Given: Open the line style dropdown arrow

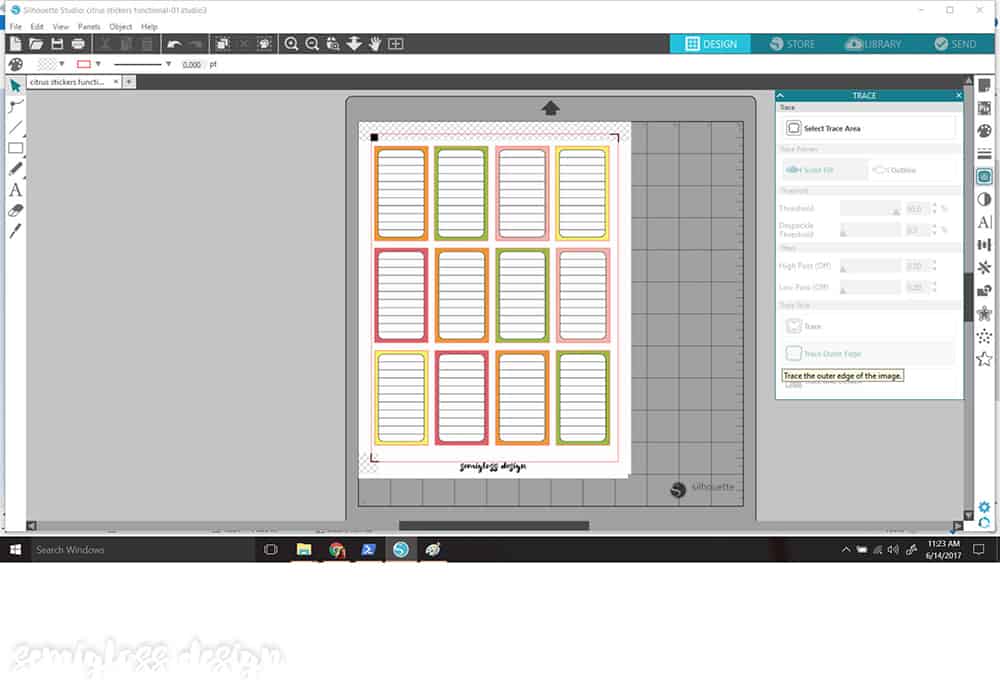Looking at the screenshot, I should coord(168,64).
